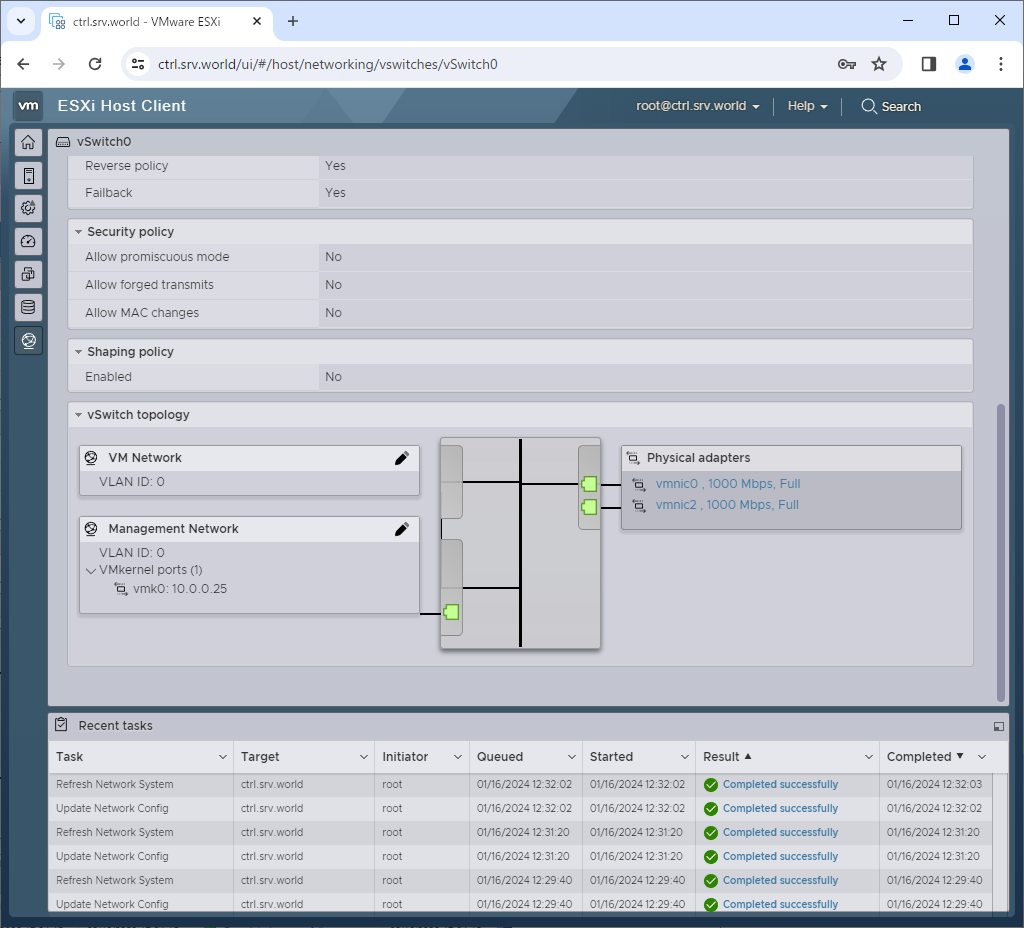Minimize the Recent tasks panel
This screenshot has height=928, width=1024.
click(x=999, y=726)
